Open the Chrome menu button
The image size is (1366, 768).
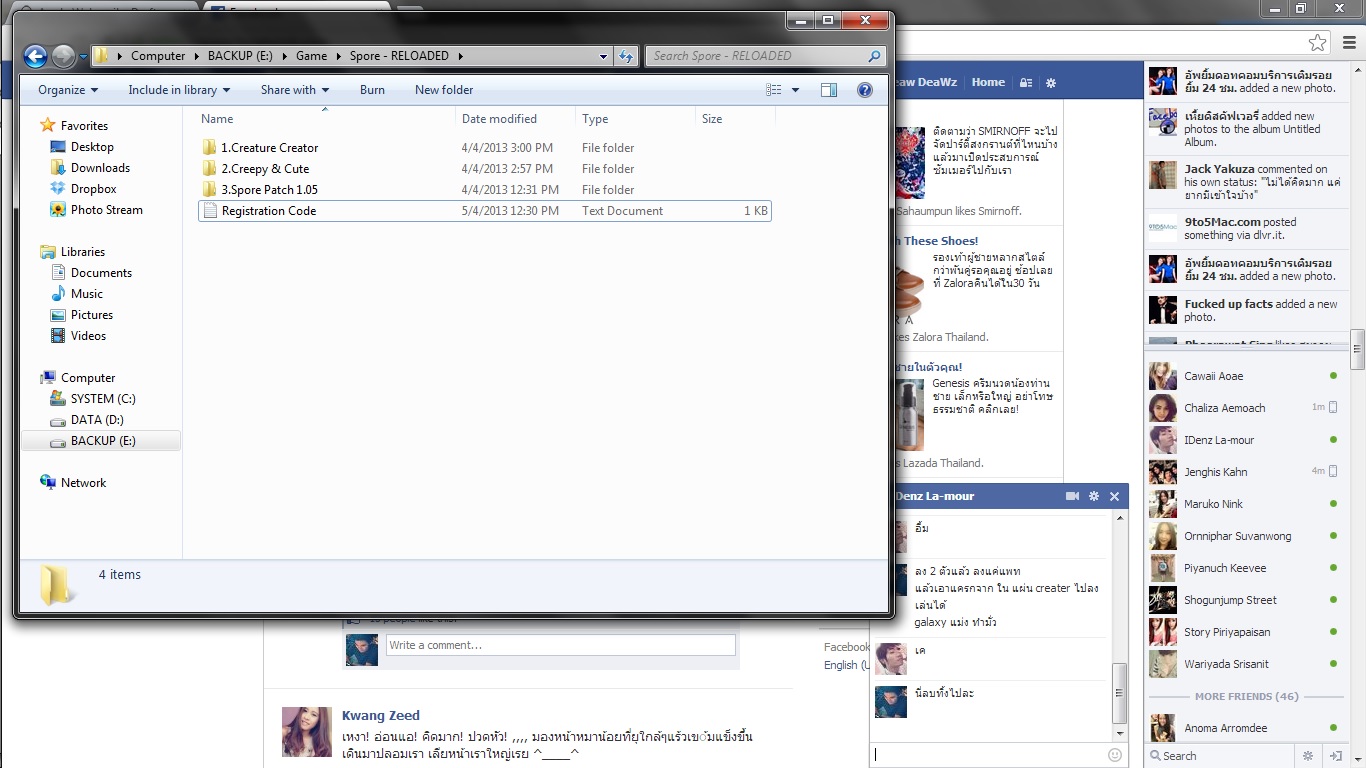point(1348,43)
